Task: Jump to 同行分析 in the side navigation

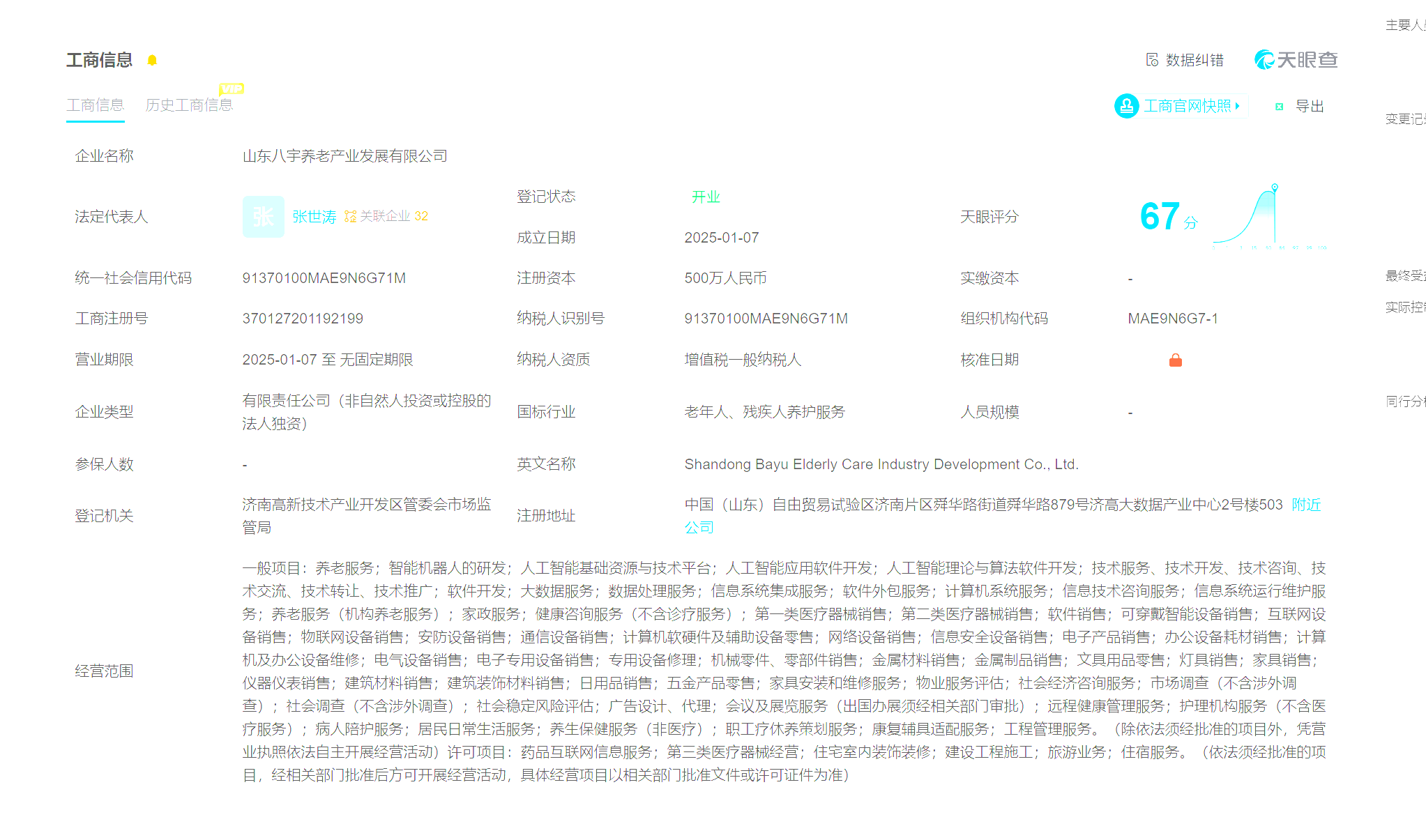Action: click(x=1406, y=402)
